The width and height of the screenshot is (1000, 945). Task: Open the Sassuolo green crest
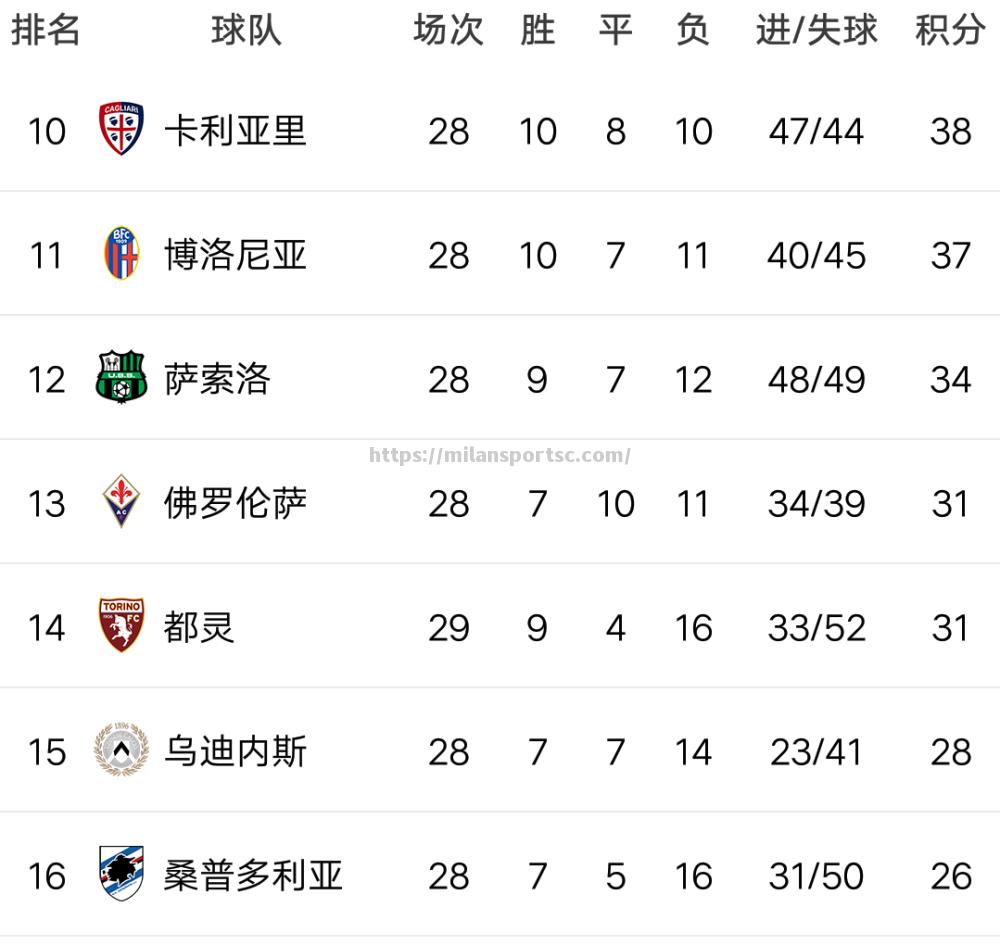click(x=121, y=377)
